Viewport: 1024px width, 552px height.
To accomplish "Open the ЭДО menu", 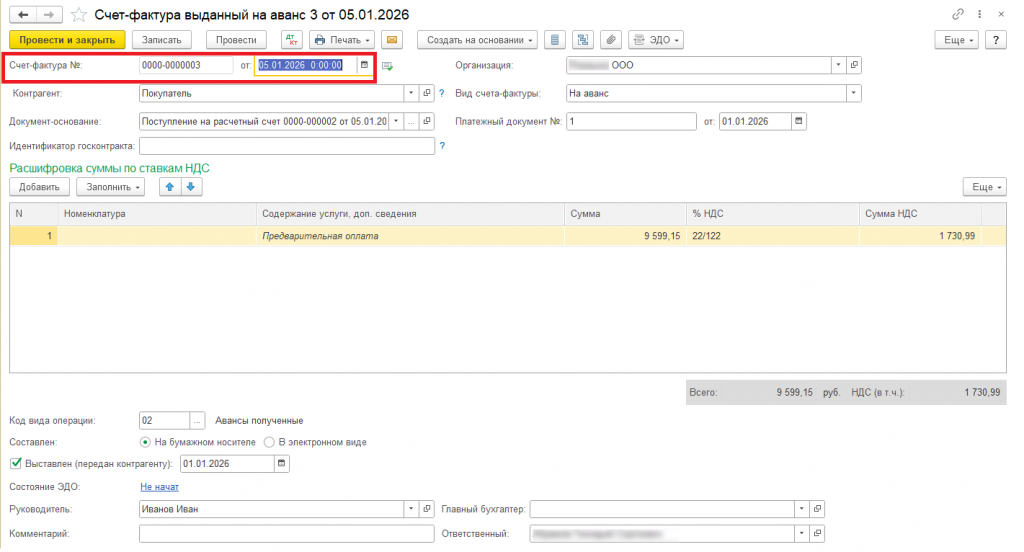I will tap(656, 40).
